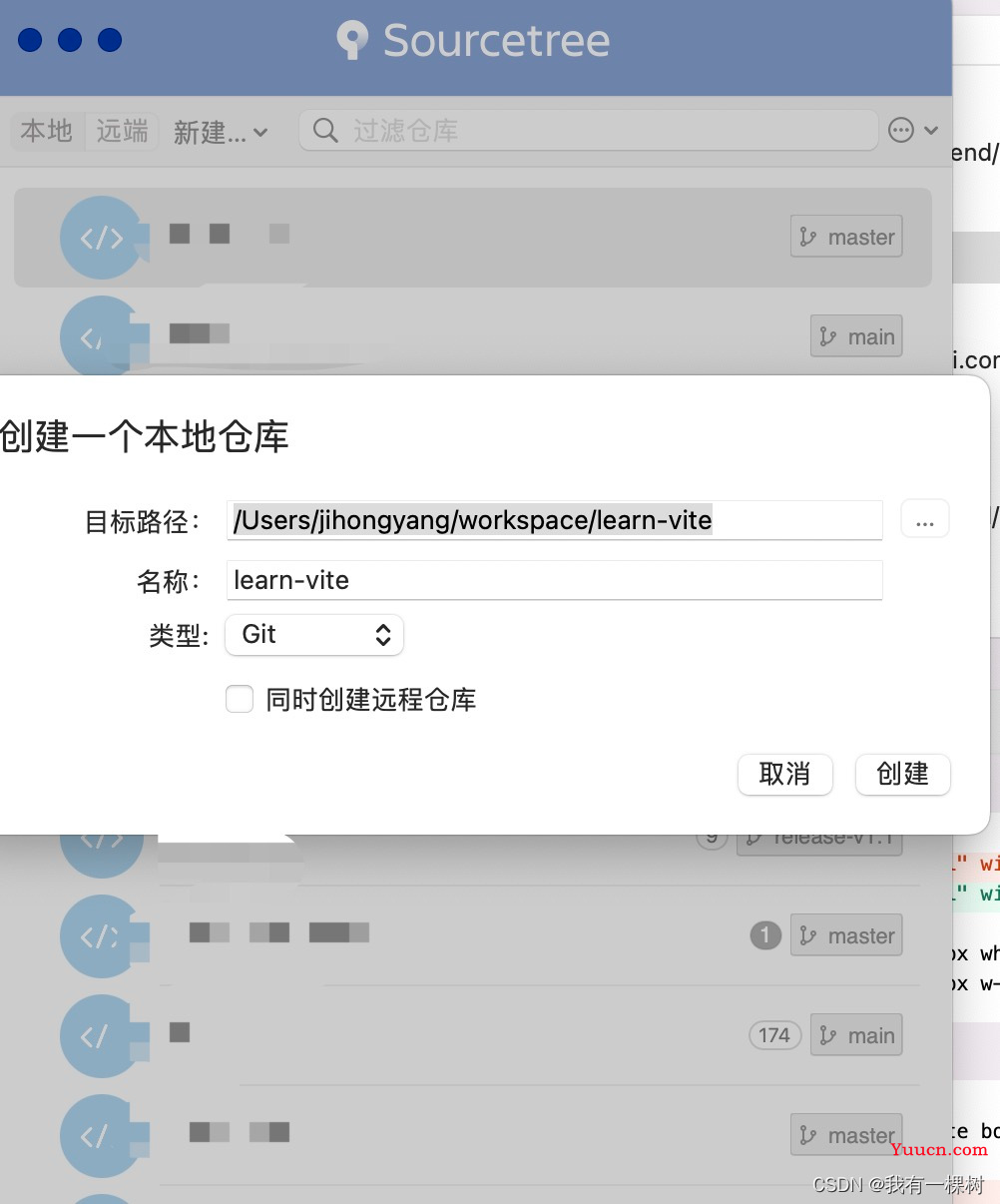Screen dimensions: 1000x1204
Task: Click the 名称 field containing learn-vite
Action: (554, 580)
